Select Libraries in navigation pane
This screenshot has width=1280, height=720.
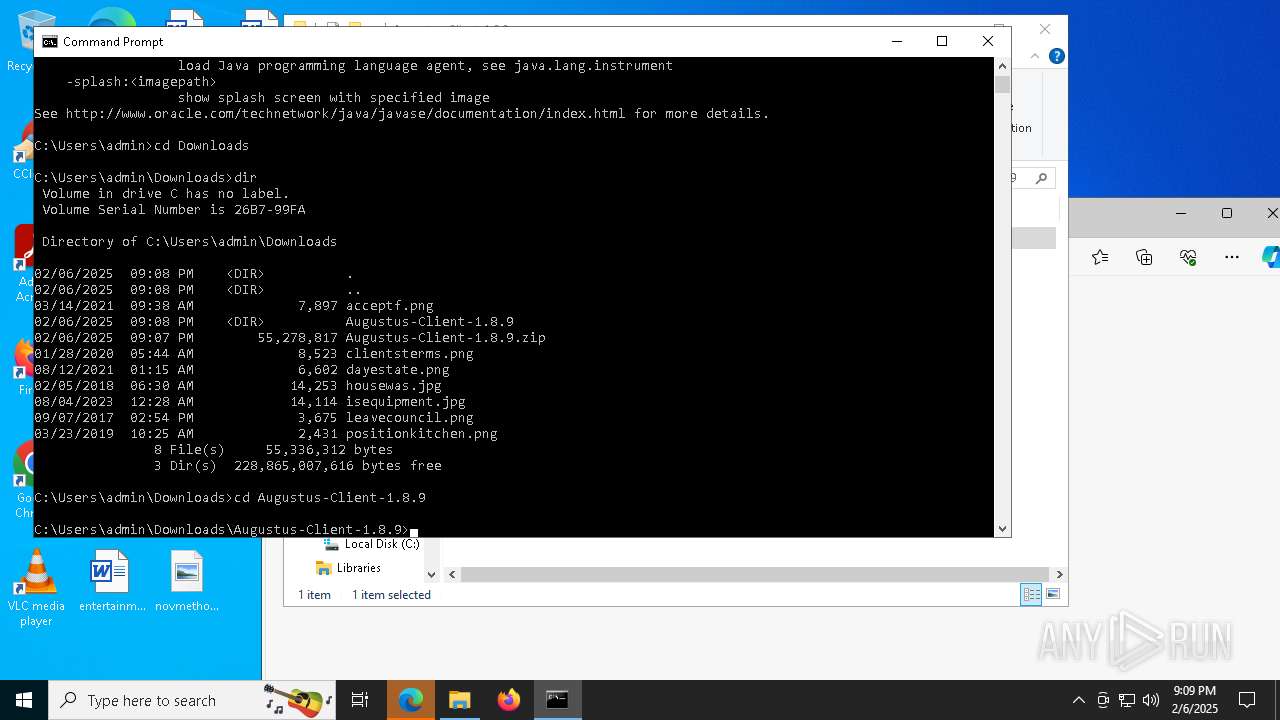click(348, 568)
